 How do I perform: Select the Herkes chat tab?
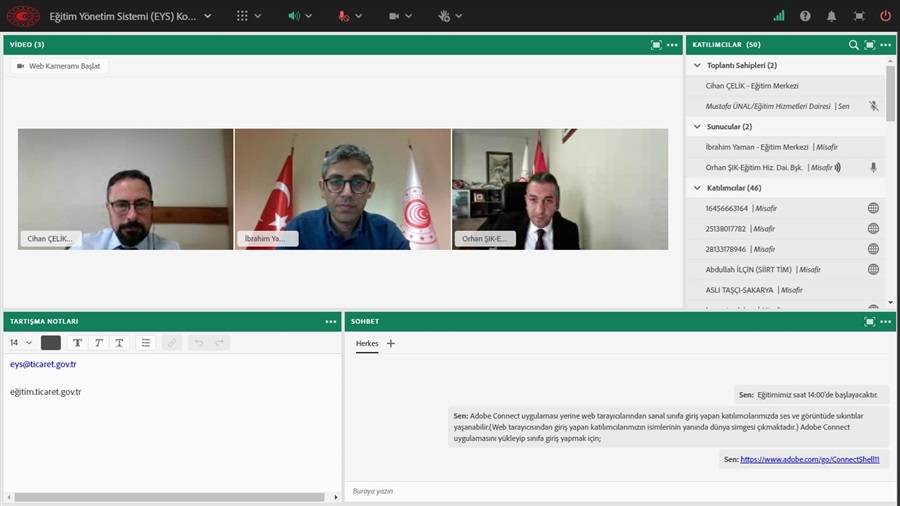click(367, 343)
